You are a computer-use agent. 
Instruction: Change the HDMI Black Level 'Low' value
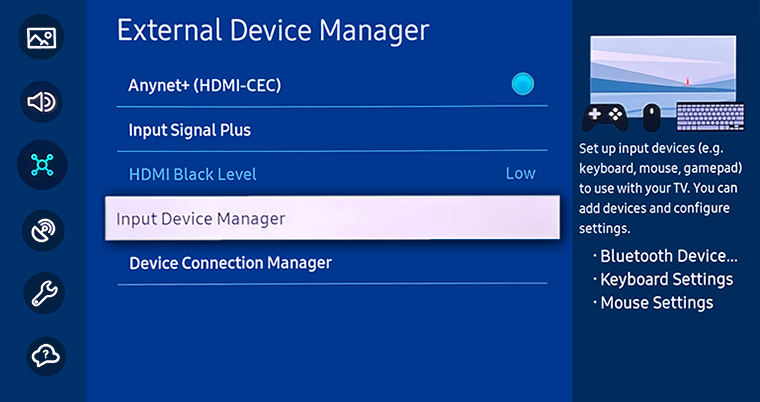coord(521,174)
